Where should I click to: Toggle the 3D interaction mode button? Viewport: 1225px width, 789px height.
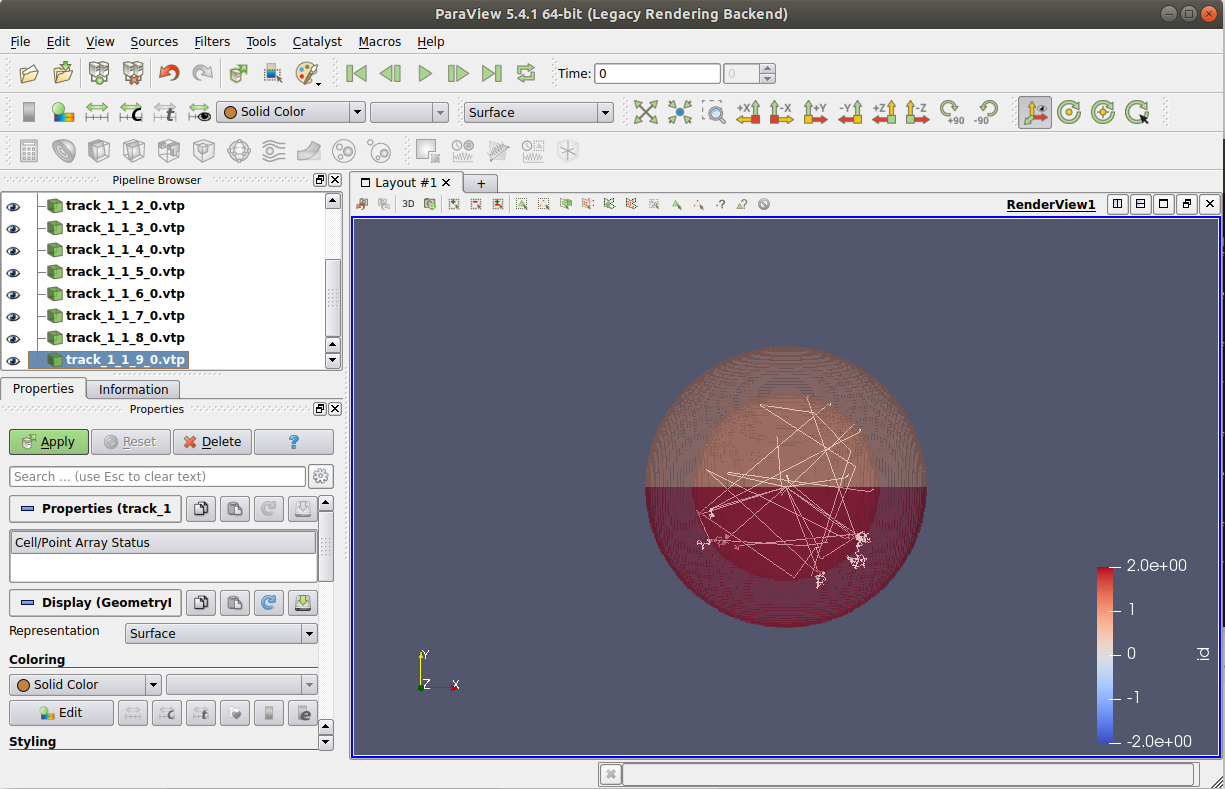1035,112
